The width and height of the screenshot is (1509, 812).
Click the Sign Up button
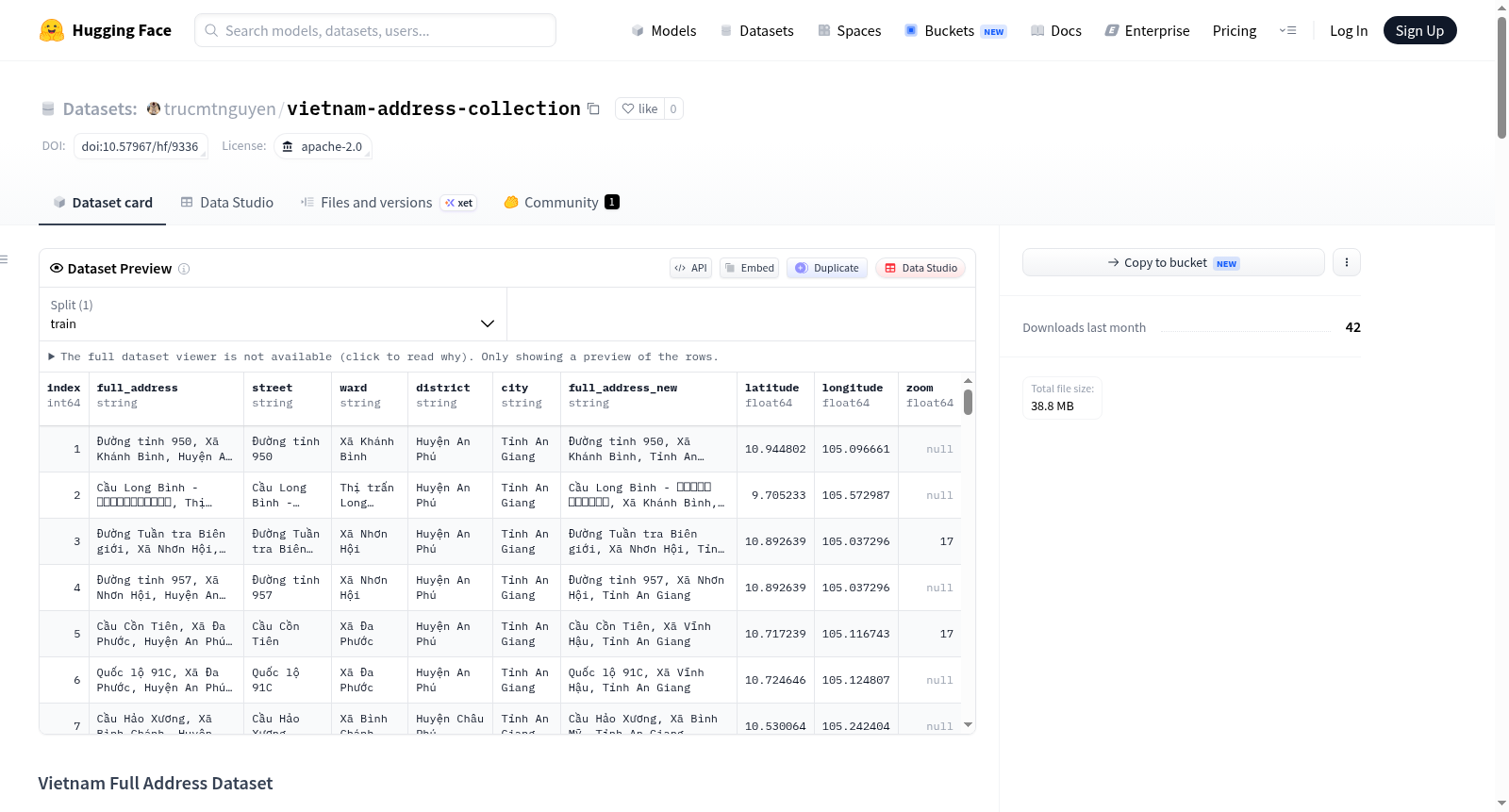[1419, 30]
